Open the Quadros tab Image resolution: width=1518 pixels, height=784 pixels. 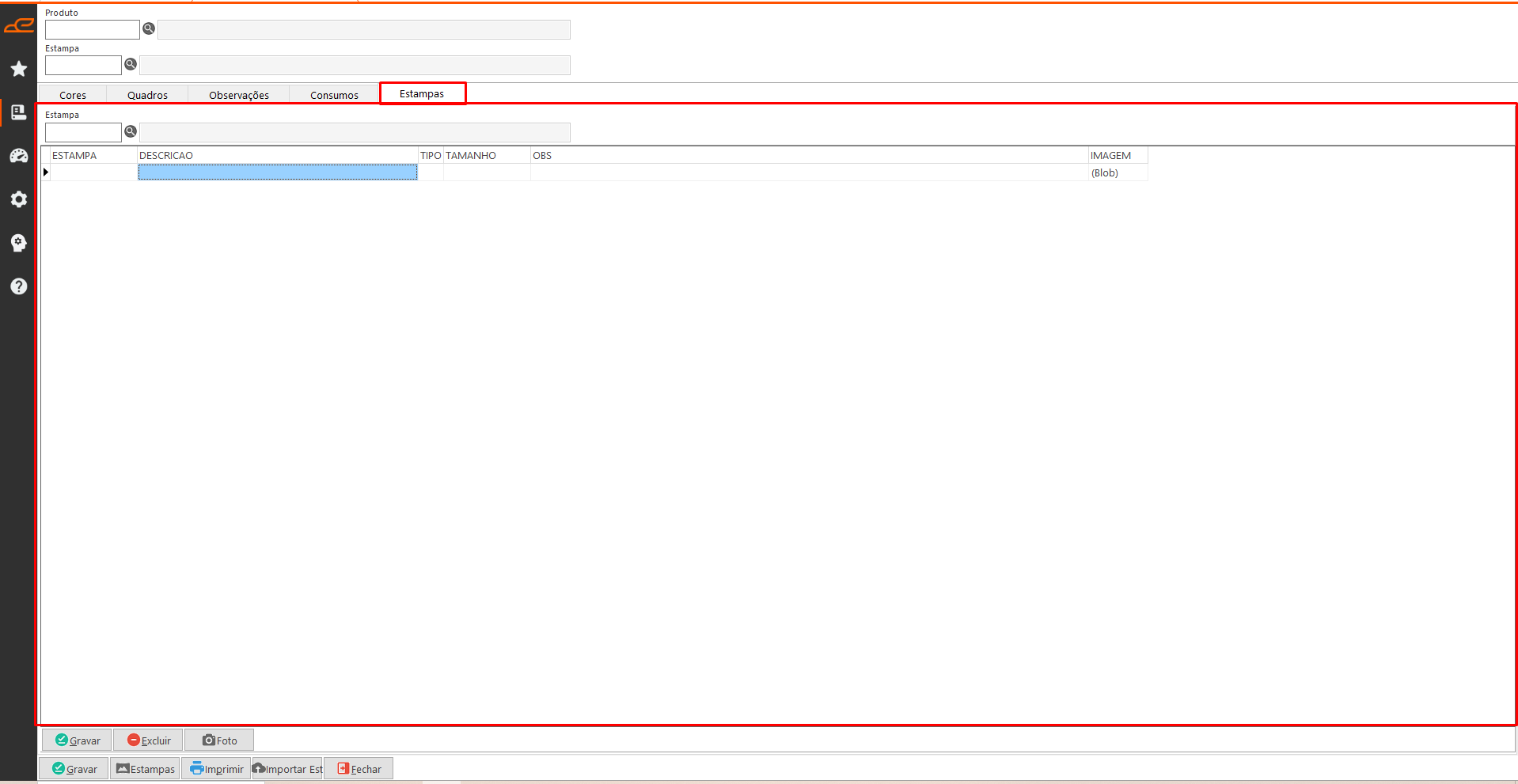[x=147, y=95]
